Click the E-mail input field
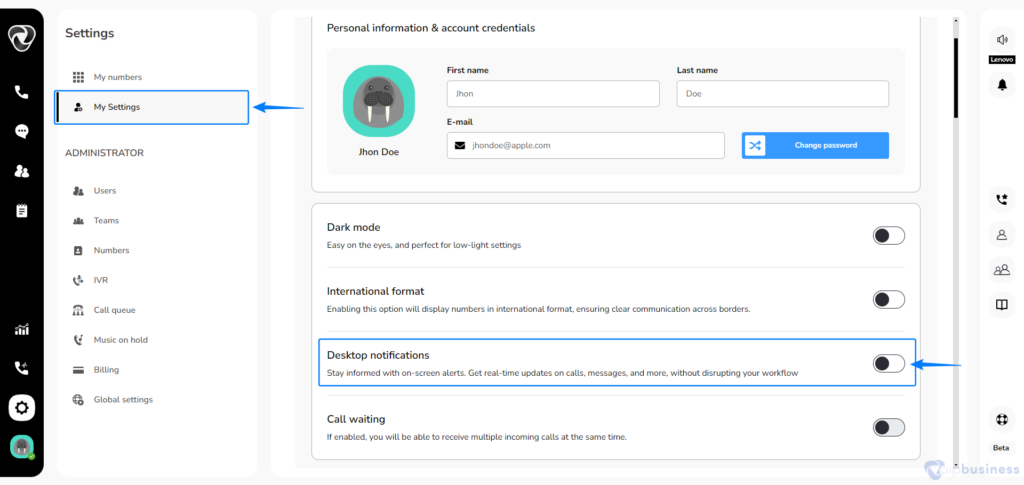The height and width of the screenshot is (485, 1024). pos(586,146)
